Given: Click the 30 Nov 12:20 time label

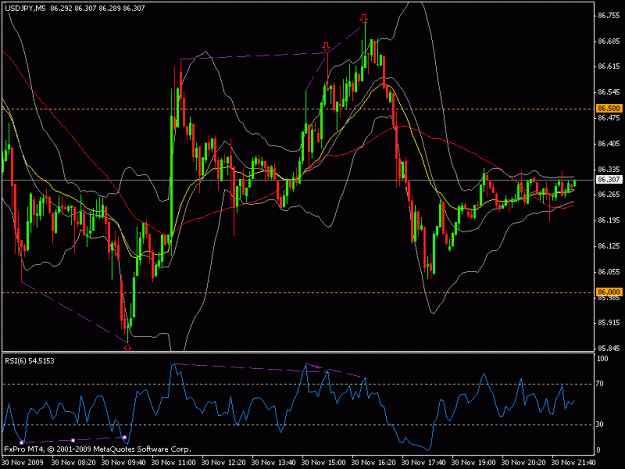Looking at the screenshot, I should [223, 463].
